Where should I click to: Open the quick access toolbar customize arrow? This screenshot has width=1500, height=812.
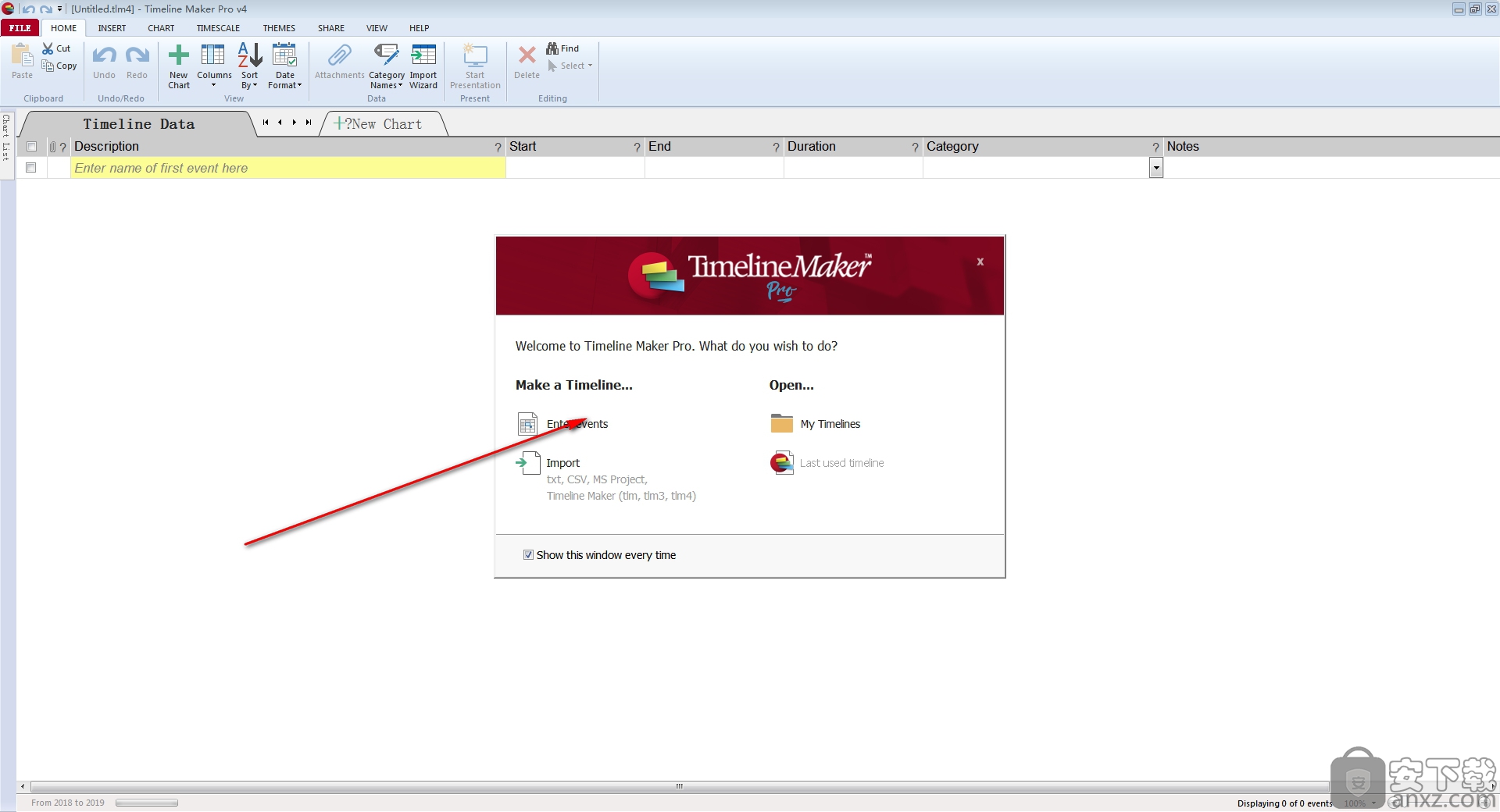[60, 9]
